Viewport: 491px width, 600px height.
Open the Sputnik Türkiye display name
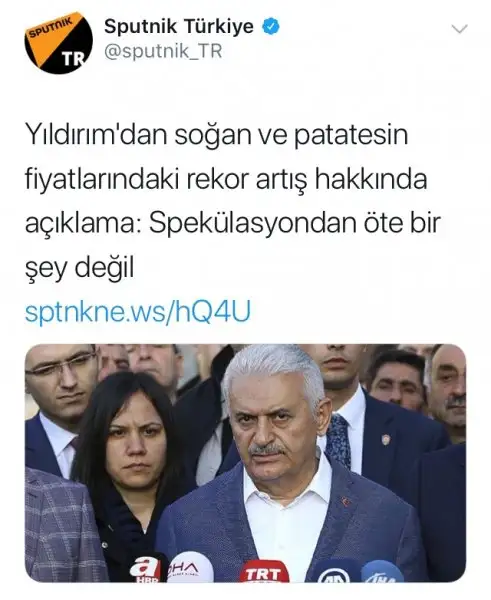tap(179, 27)
